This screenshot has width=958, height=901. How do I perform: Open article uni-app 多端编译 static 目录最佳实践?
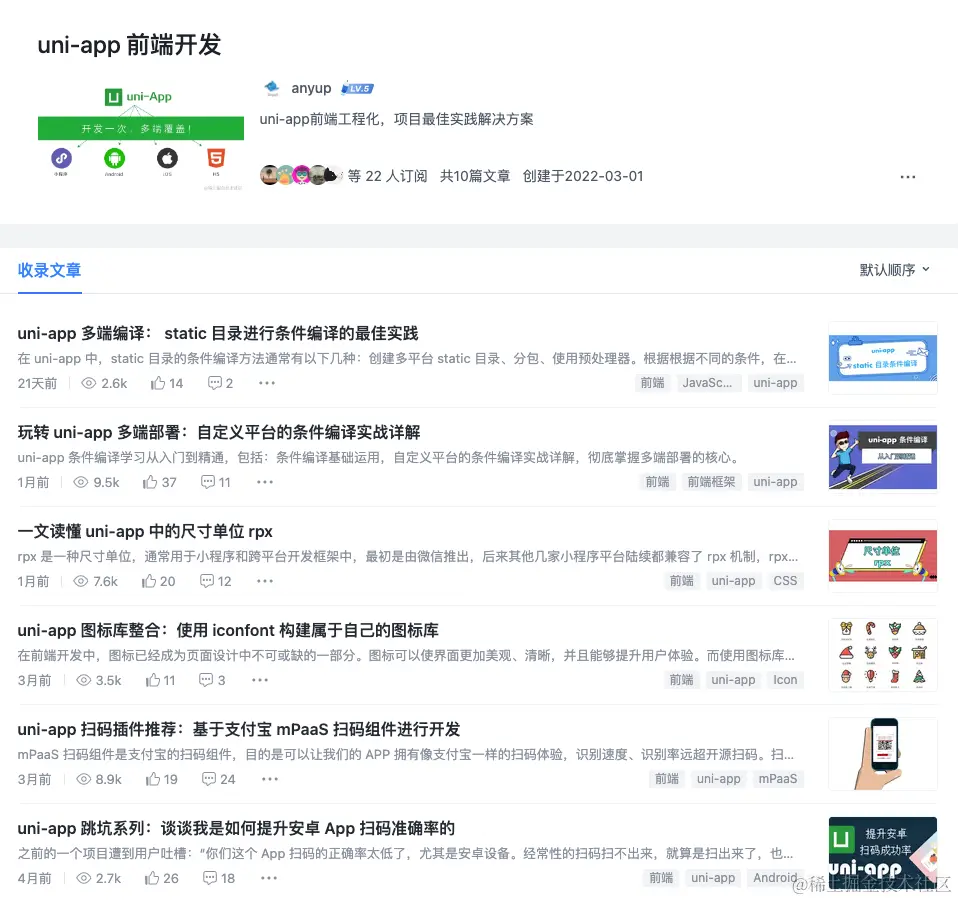(x=218, y=334)
